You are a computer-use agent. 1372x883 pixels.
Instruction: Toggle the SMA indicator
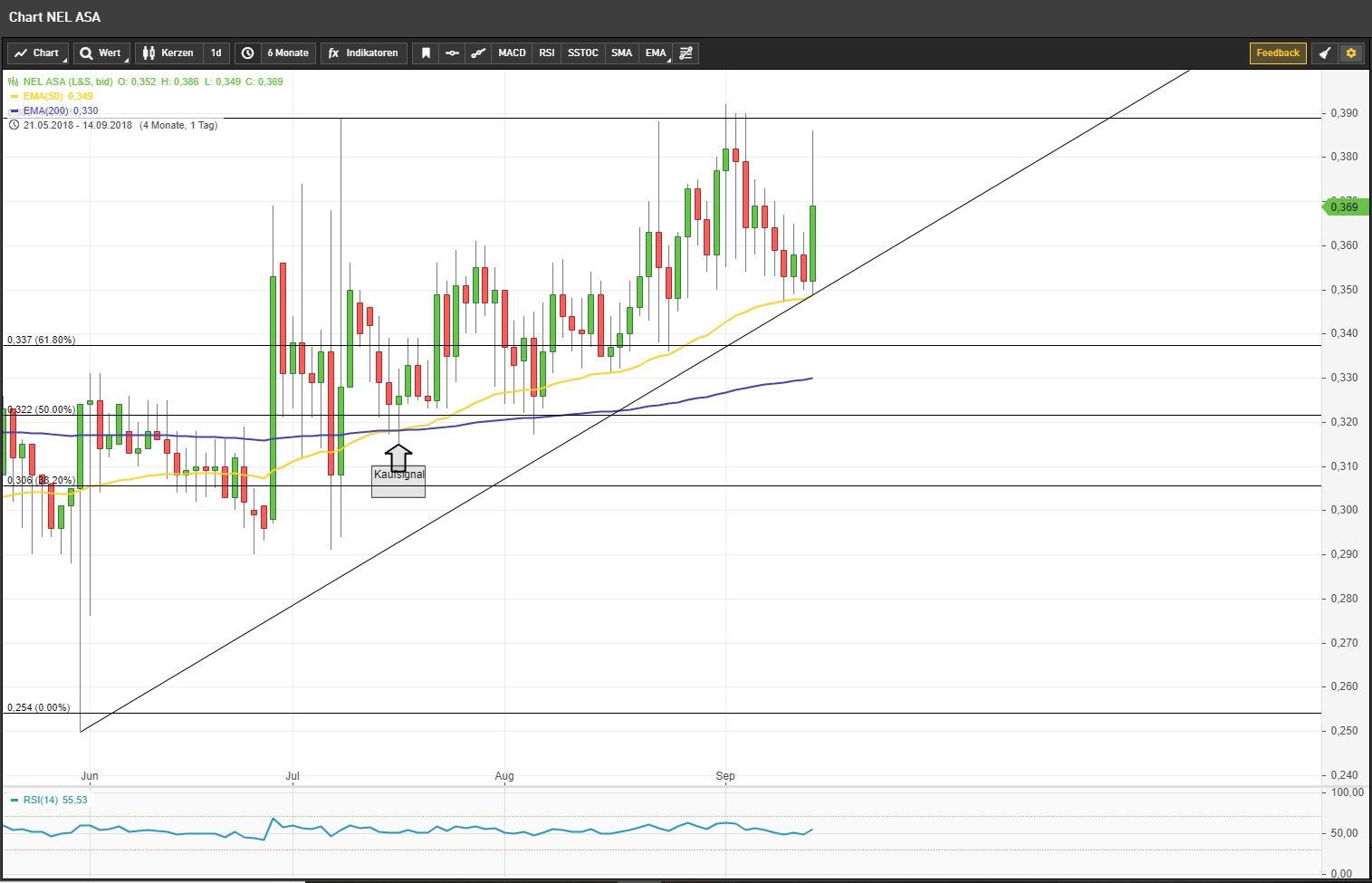(x=621, y=53)
